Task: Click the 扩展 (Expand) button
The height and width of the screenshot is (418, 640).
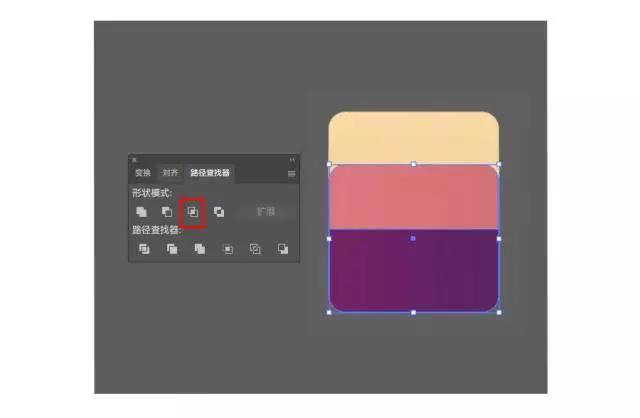Action: tap(266, 211)
